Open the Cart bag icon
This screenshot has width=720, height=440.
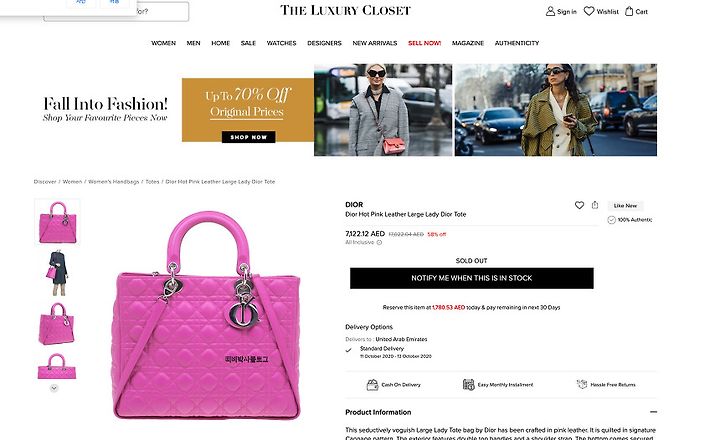(629, 11)
